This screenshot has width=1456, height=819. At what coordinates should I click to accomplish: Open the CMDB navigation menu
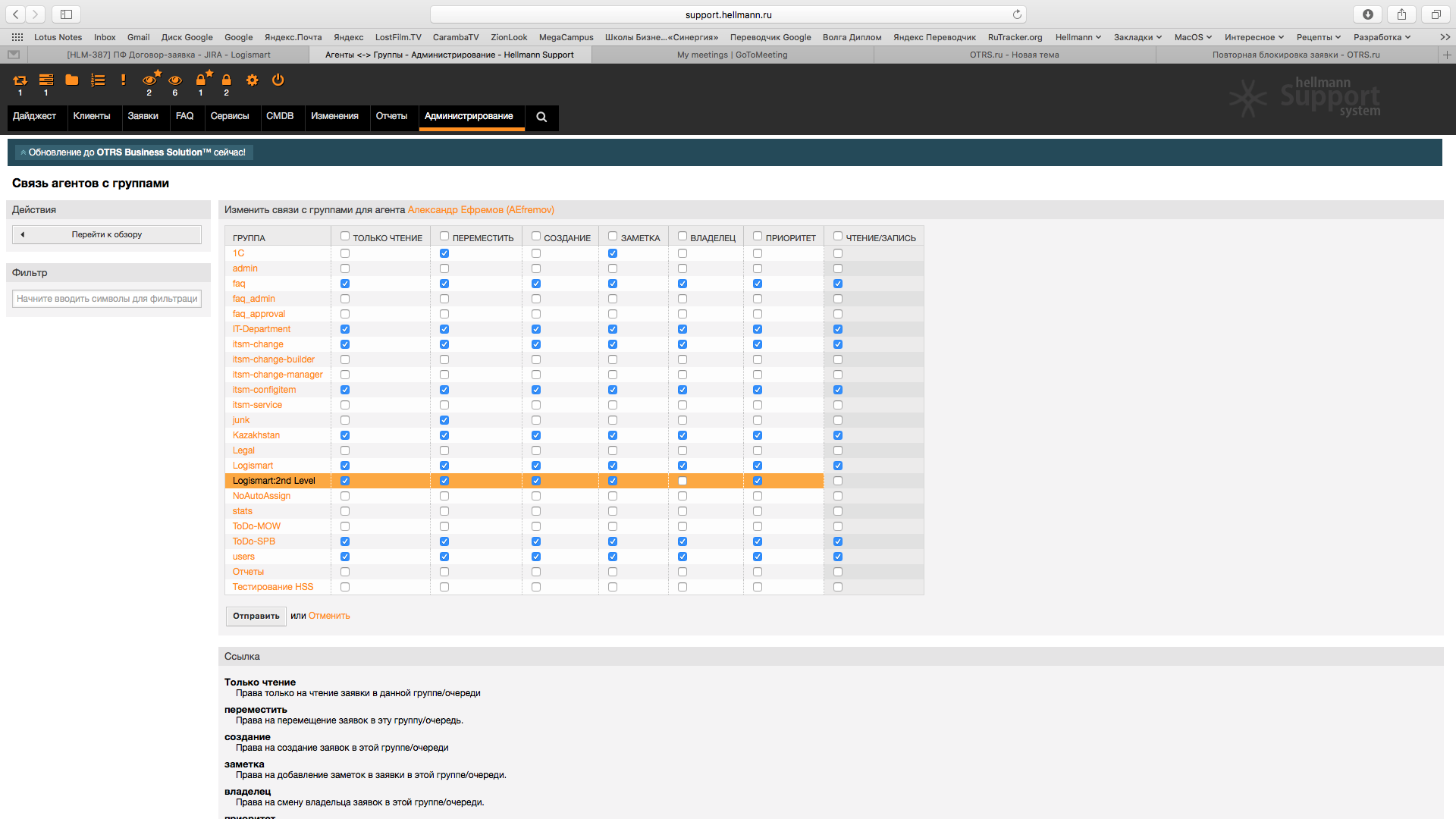280,117
